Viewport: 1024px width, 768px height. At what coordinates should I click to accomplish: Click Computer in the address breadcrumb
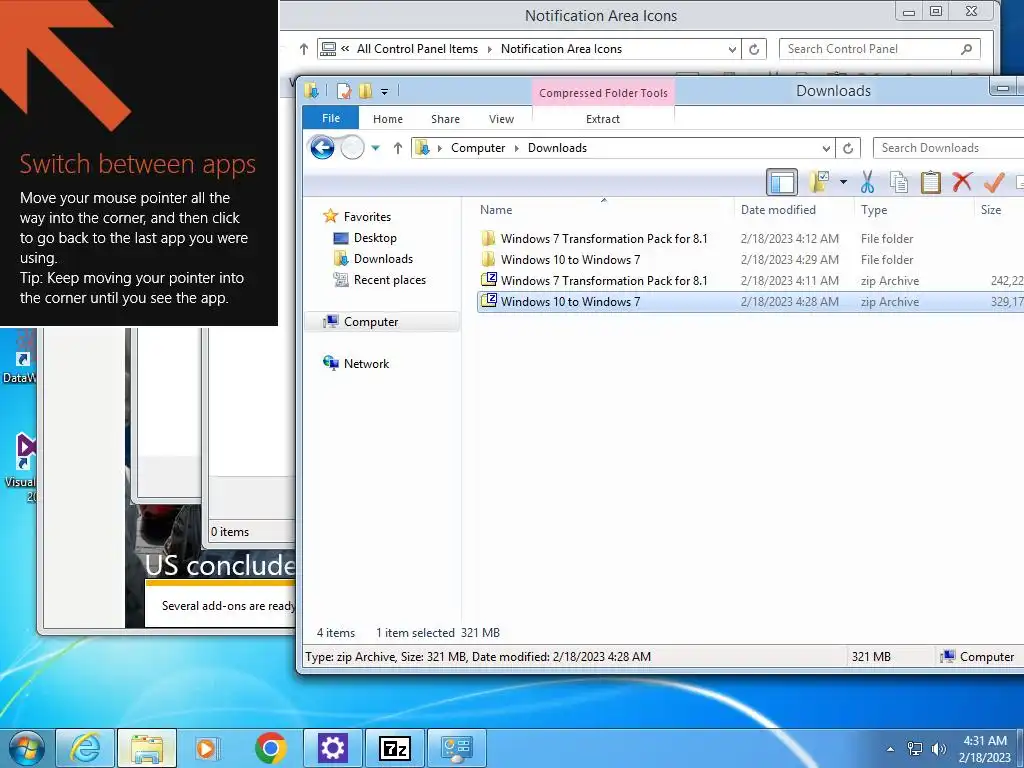(x=478, y=148)
